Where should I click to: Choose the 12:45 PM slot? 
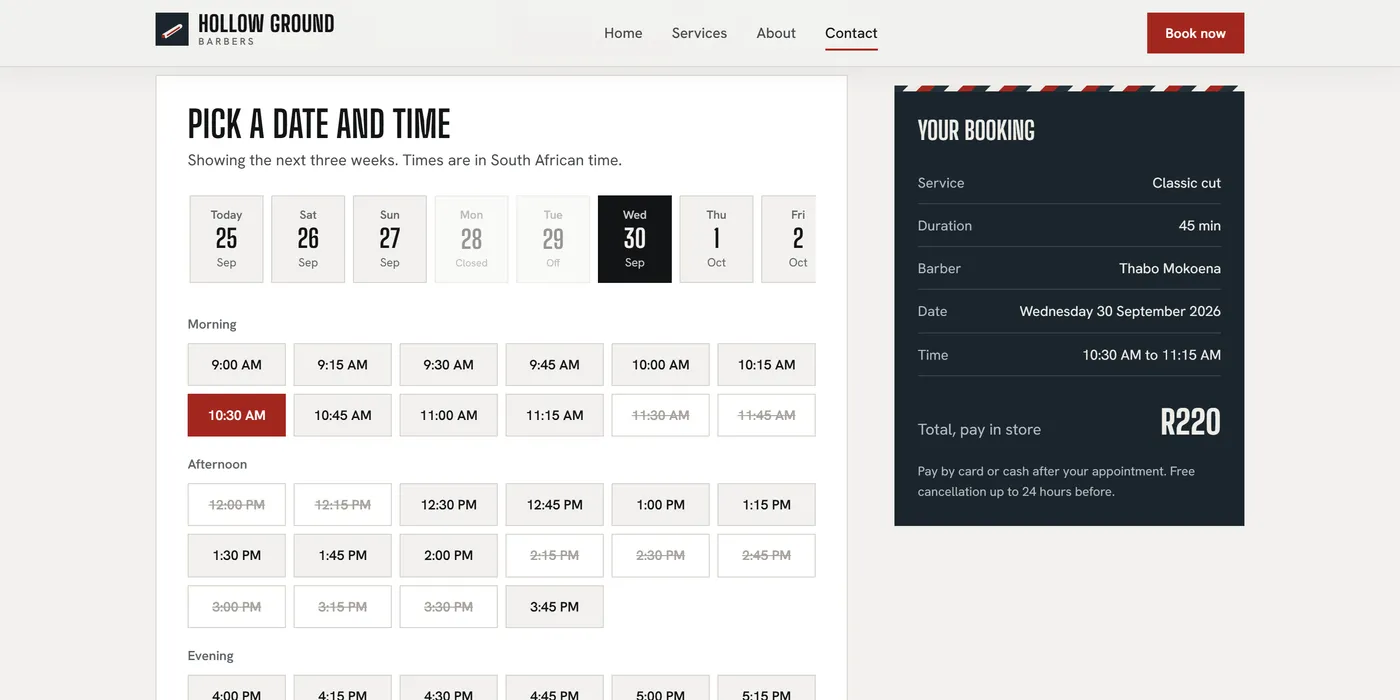pyautogui.click(x=555, y=505)
